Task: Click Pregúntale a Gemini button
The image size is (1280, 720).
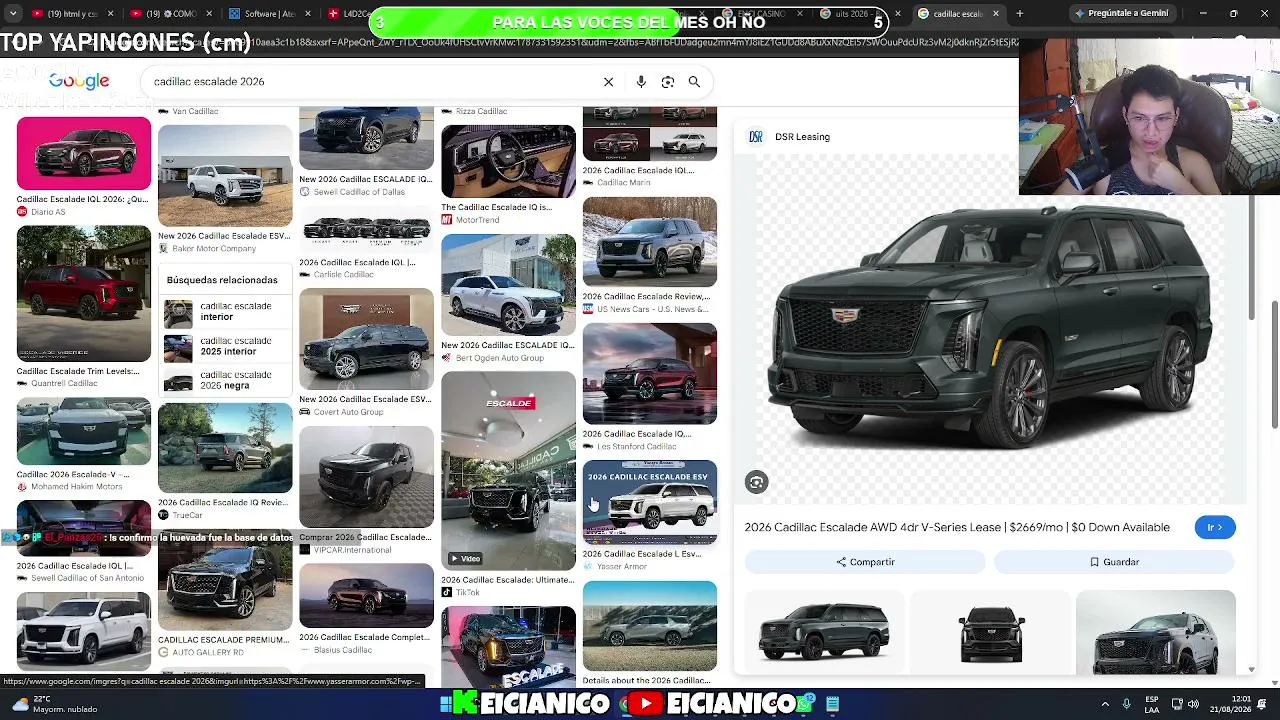Action: 1121,14
